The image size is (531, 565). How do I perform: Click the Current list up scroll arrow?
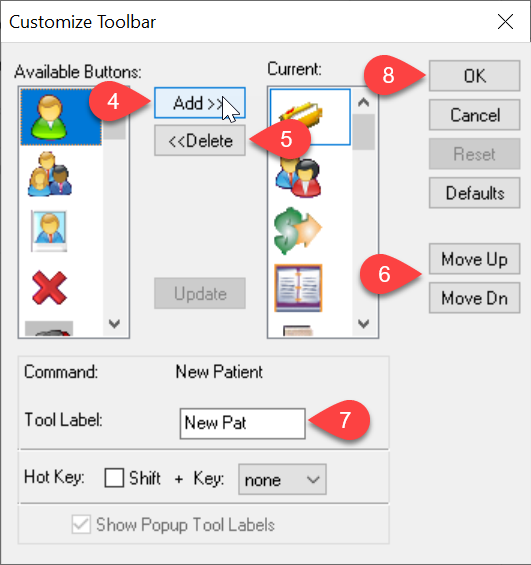tap(363, 103)
